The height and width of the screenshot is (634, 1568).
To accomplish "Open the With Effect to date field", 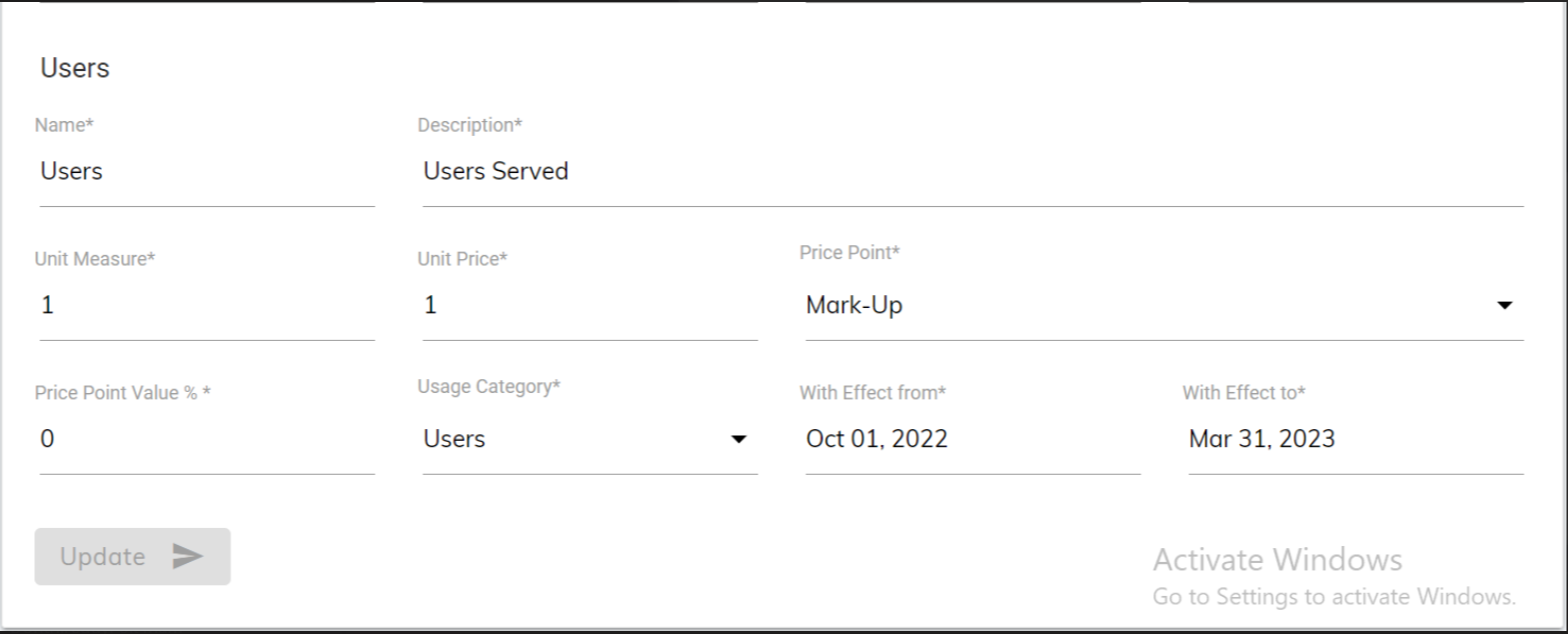I will (x=1355, y=439).
